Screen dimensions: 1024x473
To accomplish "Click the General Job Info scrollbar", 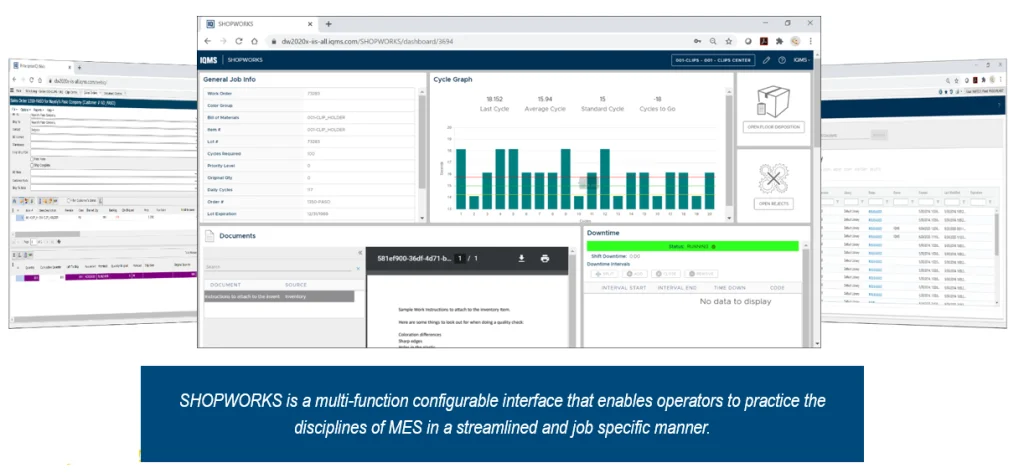I will pyautogui.click(x=422, y=150).
